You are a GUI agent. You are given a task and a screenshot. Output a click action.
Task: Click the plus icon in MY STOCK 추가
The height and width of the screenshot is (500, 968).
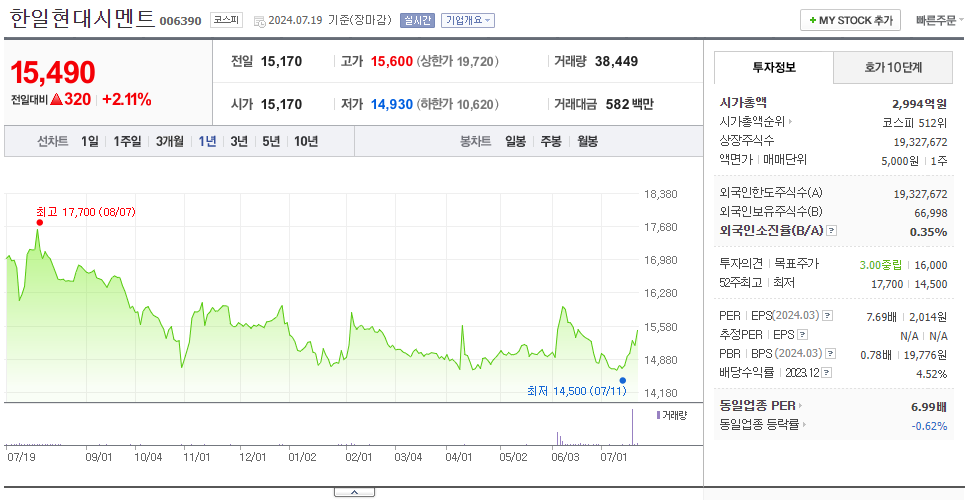pos(812,20)
